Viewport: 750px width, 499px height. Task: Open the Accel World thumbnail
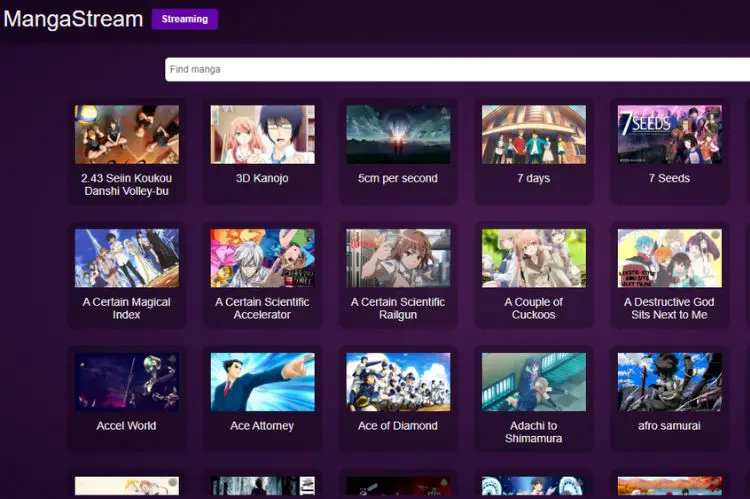(127, 382)
